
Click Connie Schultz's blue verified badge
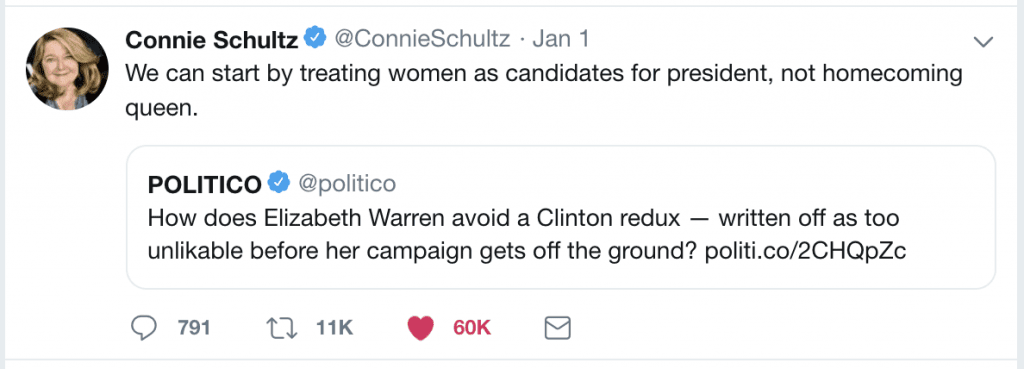[316, 39]
